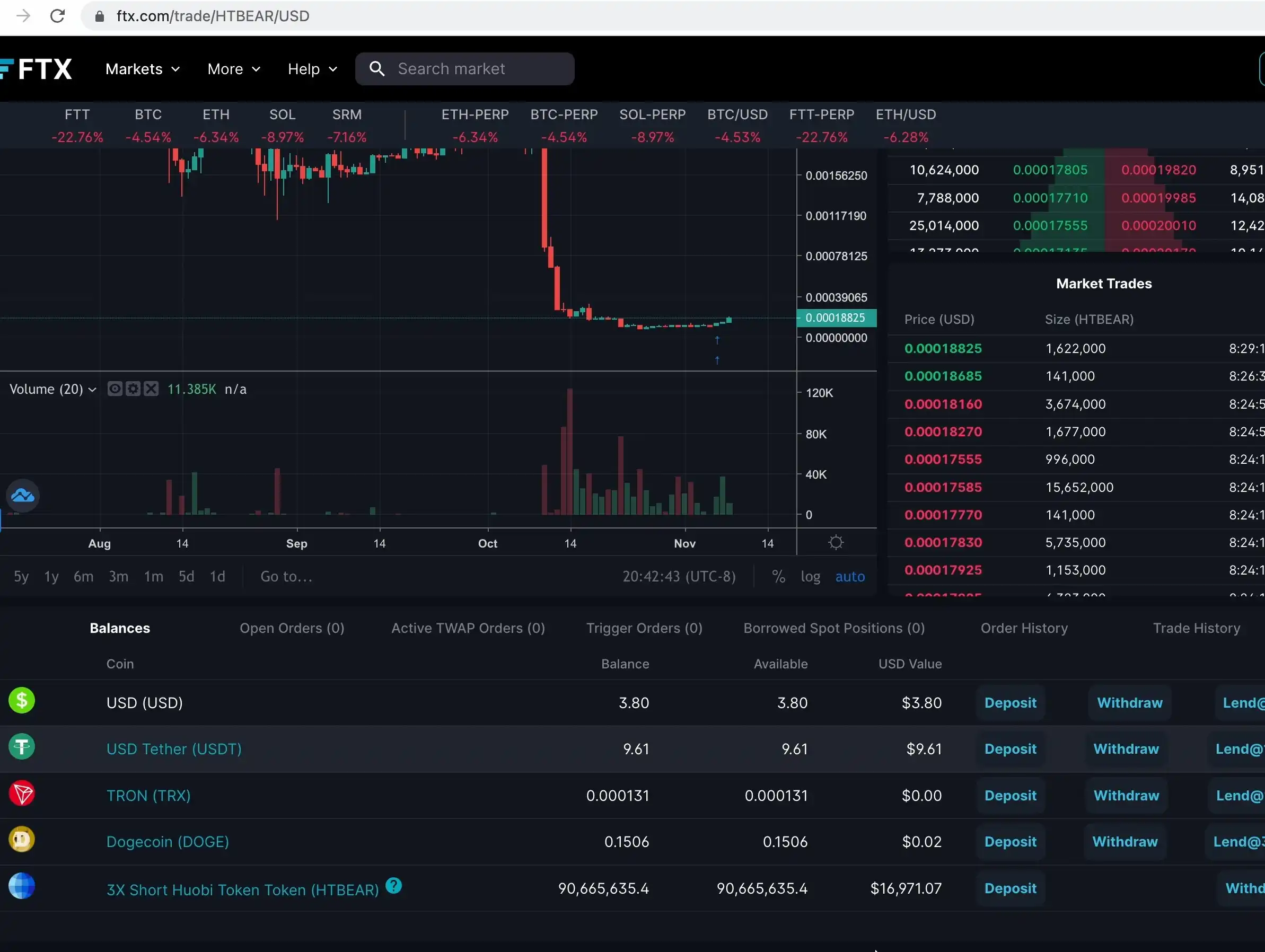Viewport: 1265px width, 952px height.
Task: Set chart range to 5d
Action: click(187, 576)
